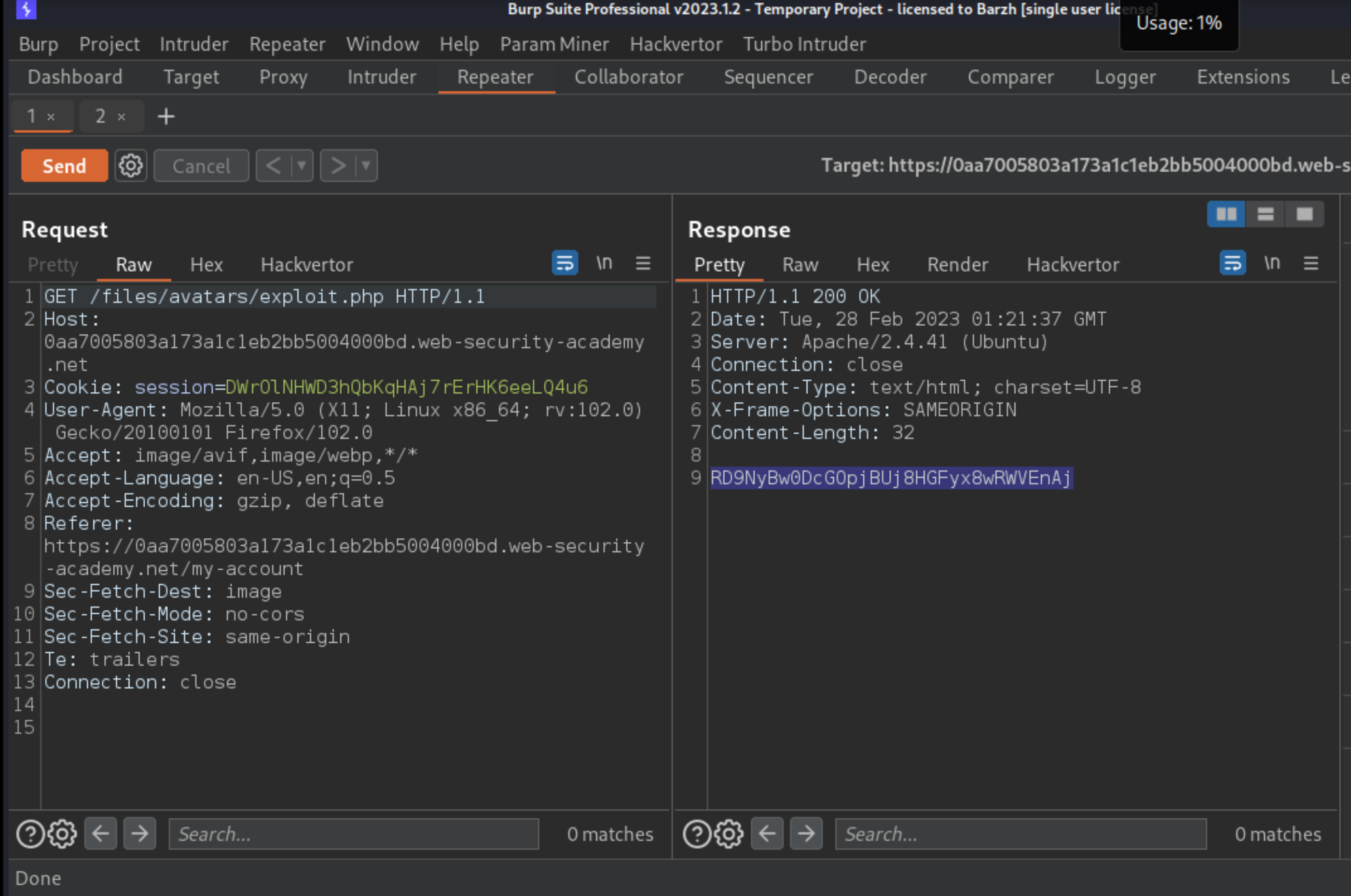Open the Repeater menu in menu bar
The width and height of the screenshot is (1351, 896).
(287, 44)
